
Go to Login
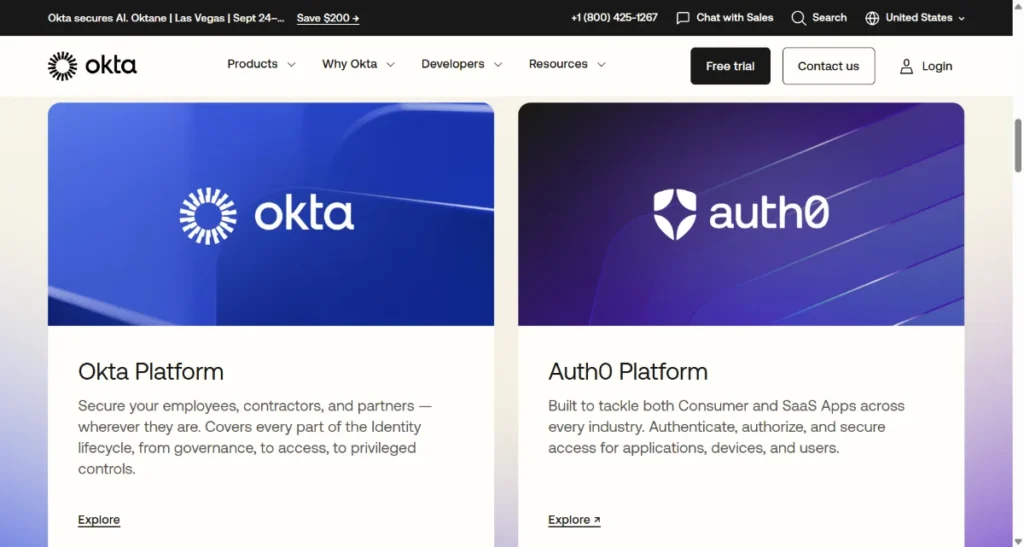(936, 67)
